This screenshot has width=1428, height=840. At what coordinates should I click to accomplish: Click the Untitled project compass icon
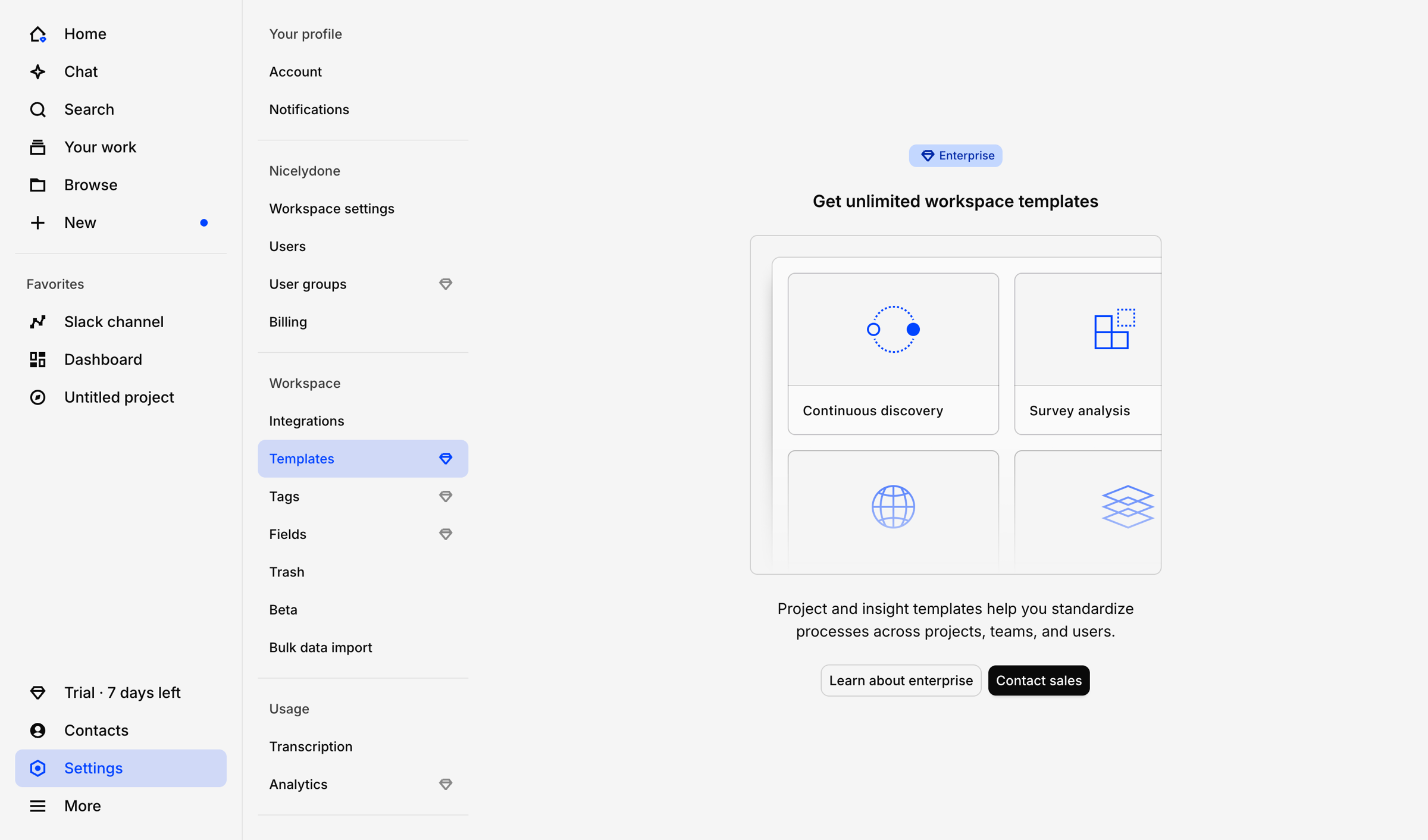point(38,397)
